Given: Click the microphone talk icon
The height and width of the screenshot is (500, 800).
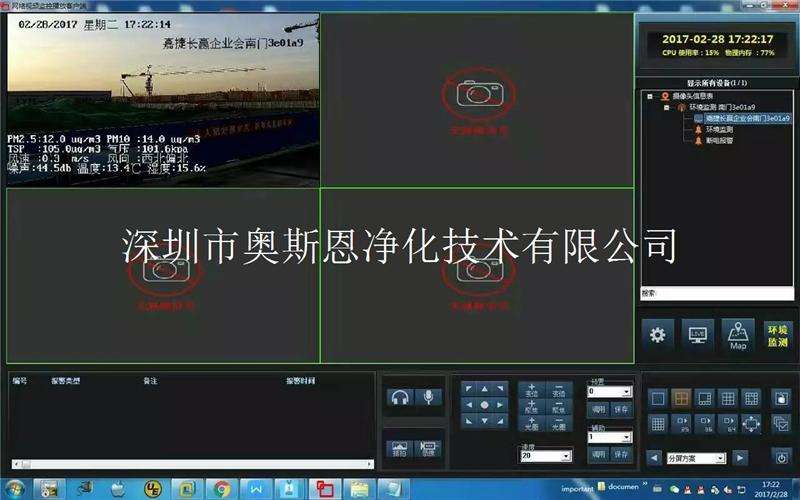Looking at the screenshot, I should coord(428,397).
